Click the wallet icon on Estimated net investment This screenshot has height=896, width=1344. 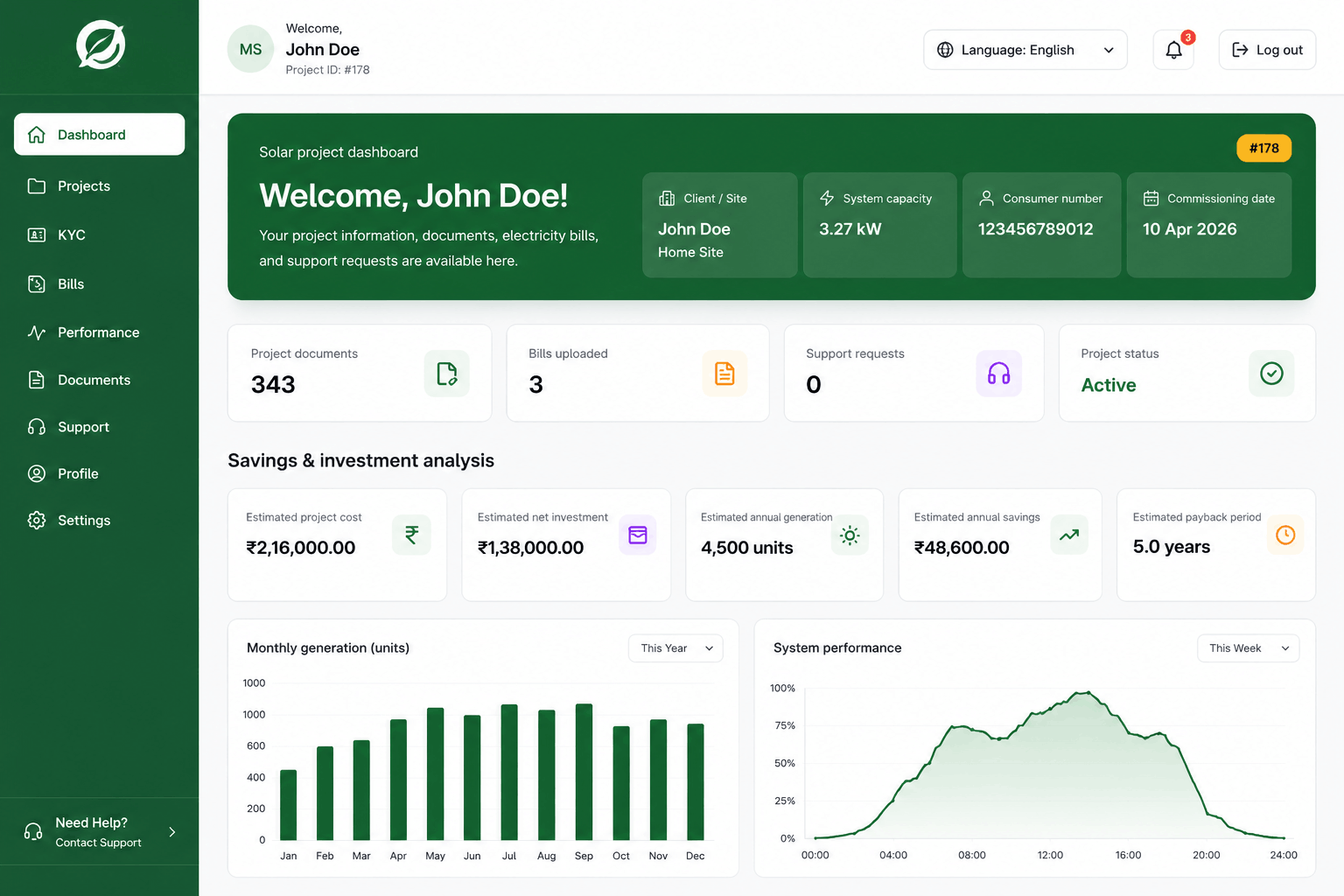638,535
